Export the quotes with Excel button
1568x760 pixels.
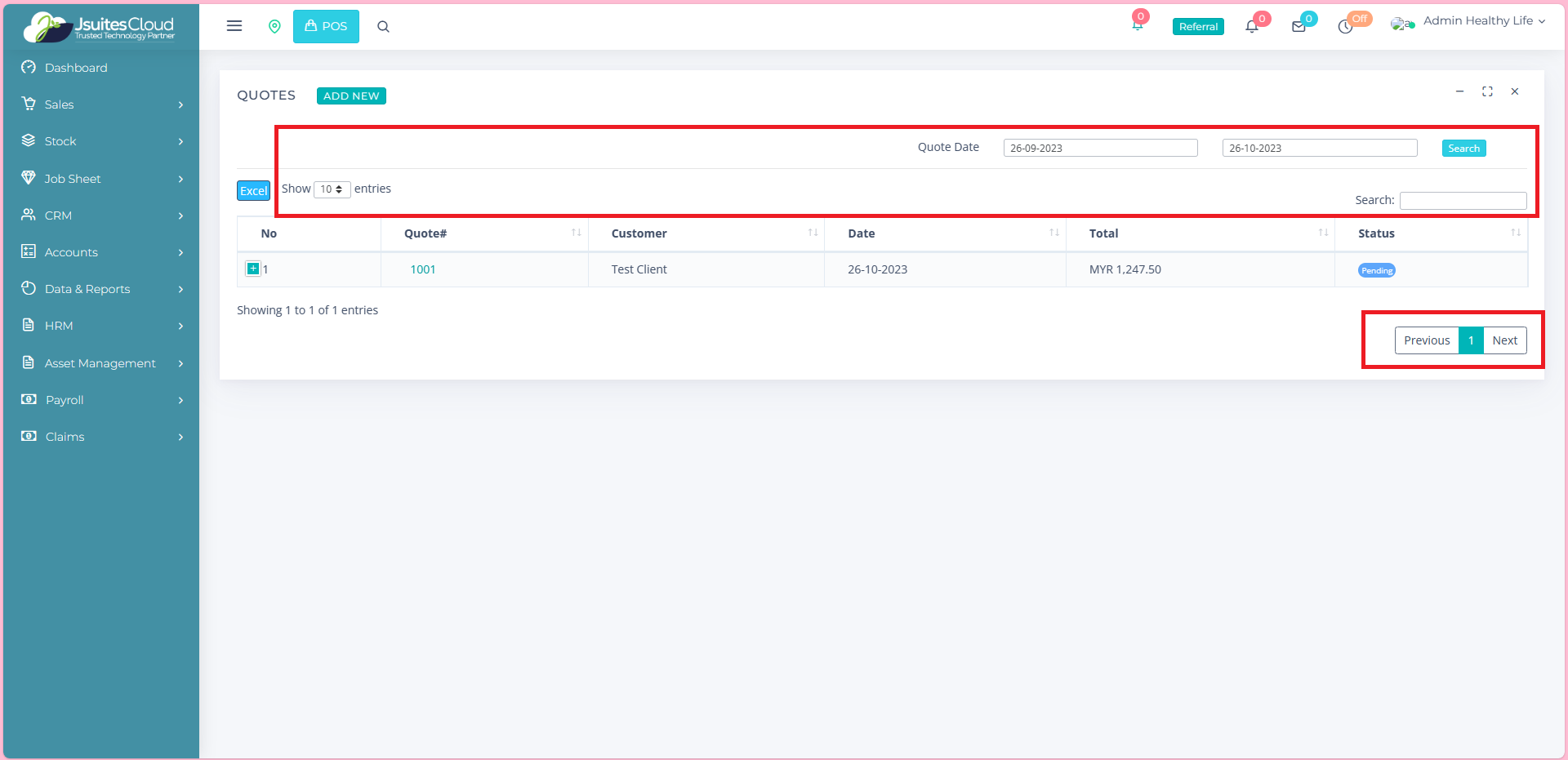click(253, 191)
